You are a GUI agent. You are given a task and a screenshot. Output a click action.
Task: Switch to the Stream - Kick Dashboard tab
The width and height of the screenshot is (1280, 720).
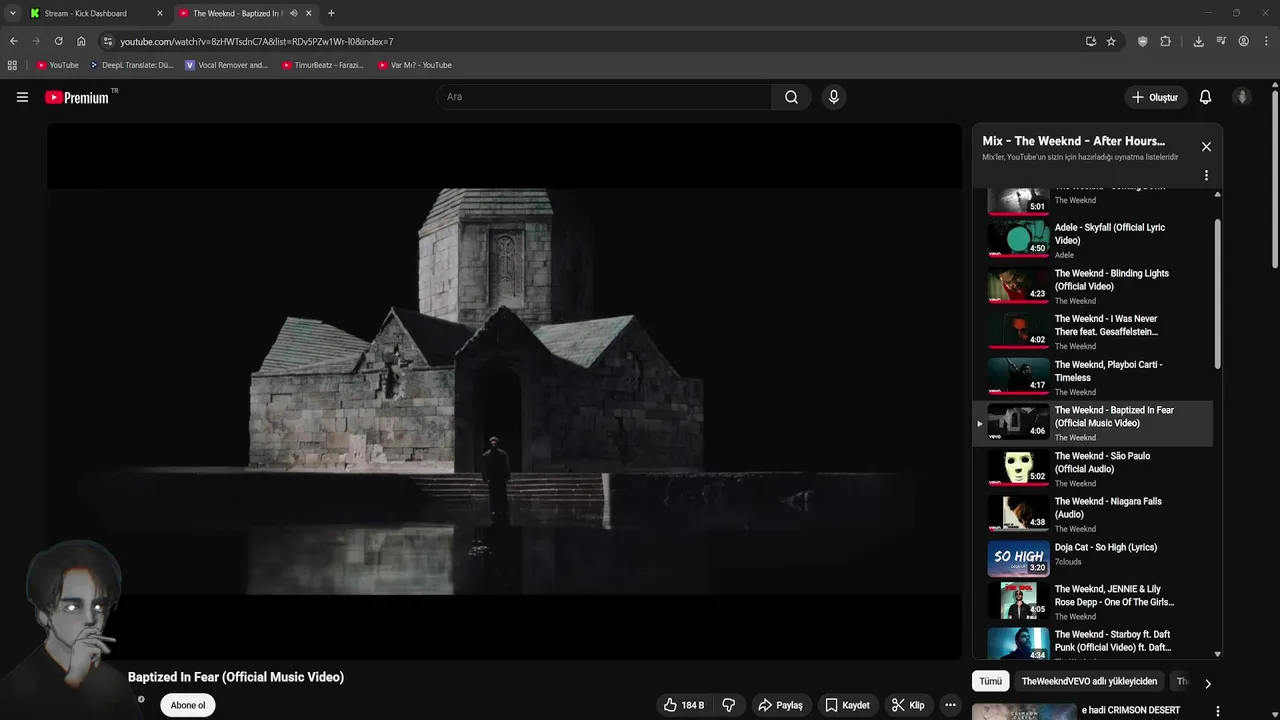pyautogui.click(x=96, y=13)
